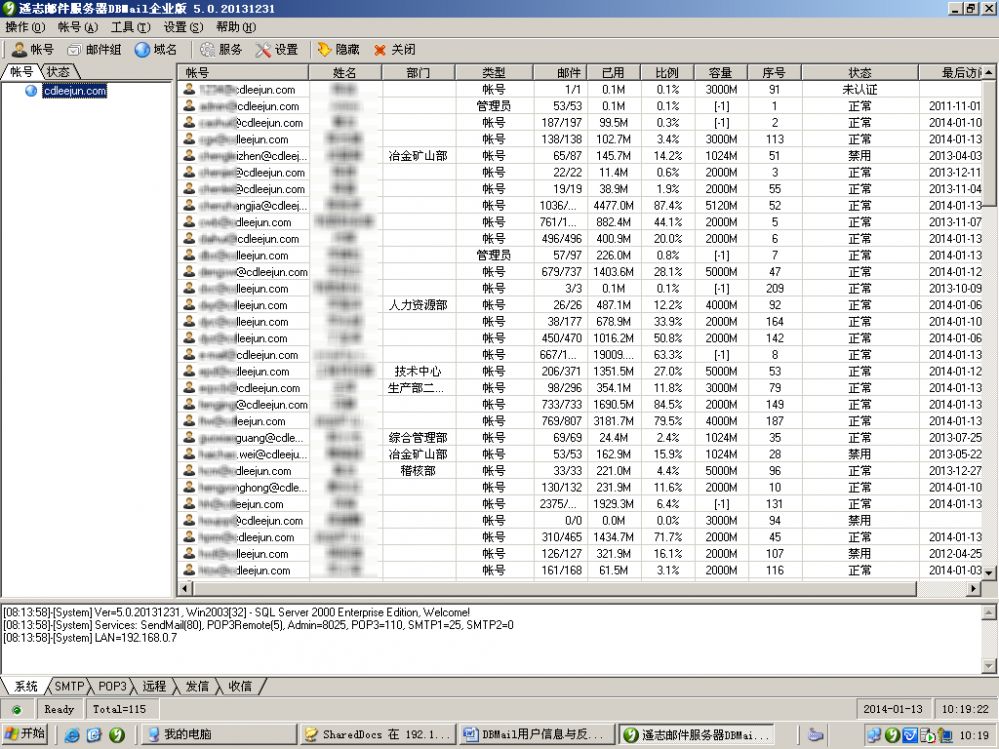Viewport: 999px width, 749px height.
Task: Sort by 类型 column header
Action: (494, 73)
